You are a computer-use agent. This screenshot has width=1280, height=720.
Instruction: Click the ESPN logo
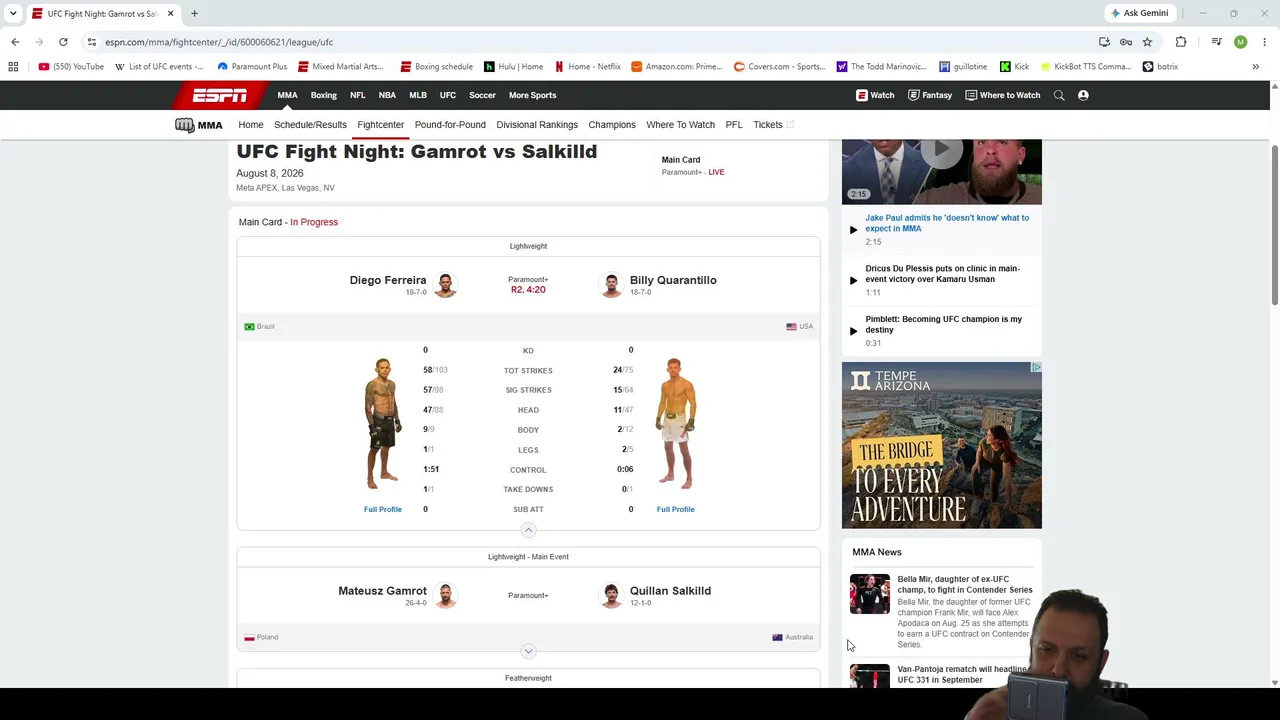point(220,95)
